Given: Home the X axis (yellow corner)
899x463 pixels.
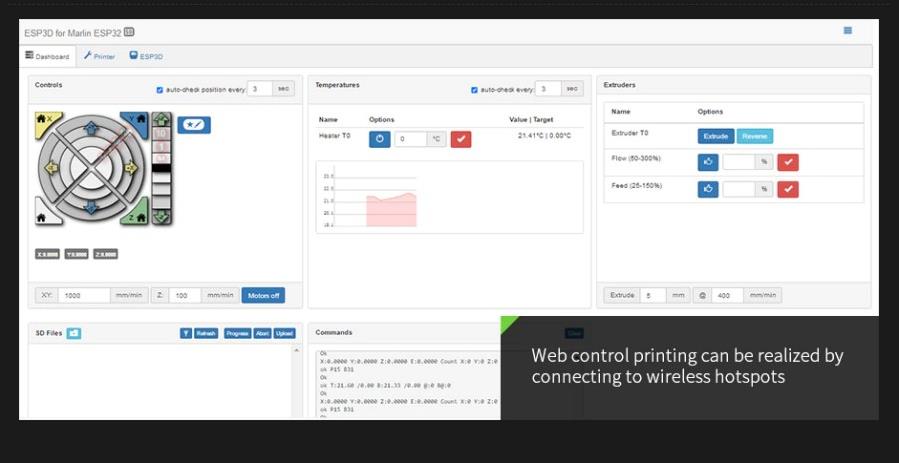Looking at the screenshot, I should tap(46, 121).
